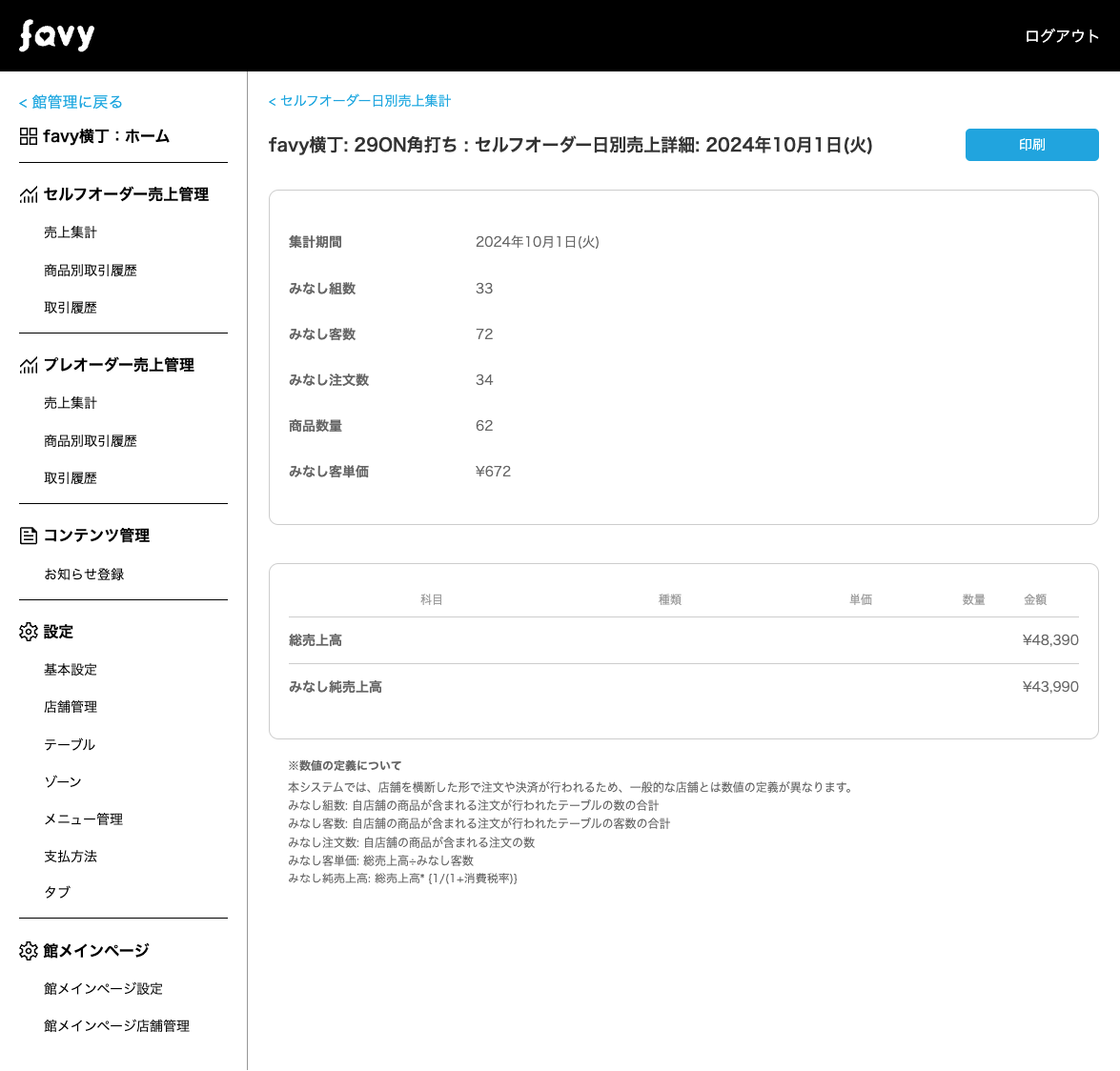Select プレオーダー売上管理 section heading
Viewport: 1120px width, 1071px height.
pyautogui.click(x=118, y=365)
